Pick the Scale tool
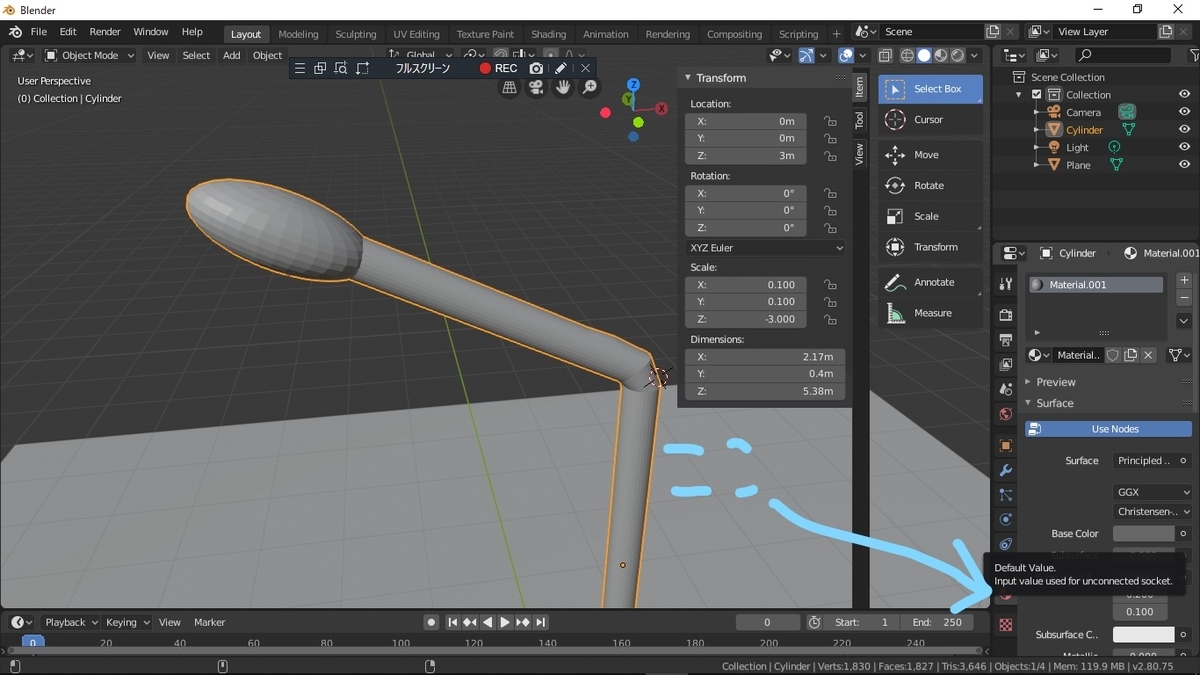 click(930, 216)
